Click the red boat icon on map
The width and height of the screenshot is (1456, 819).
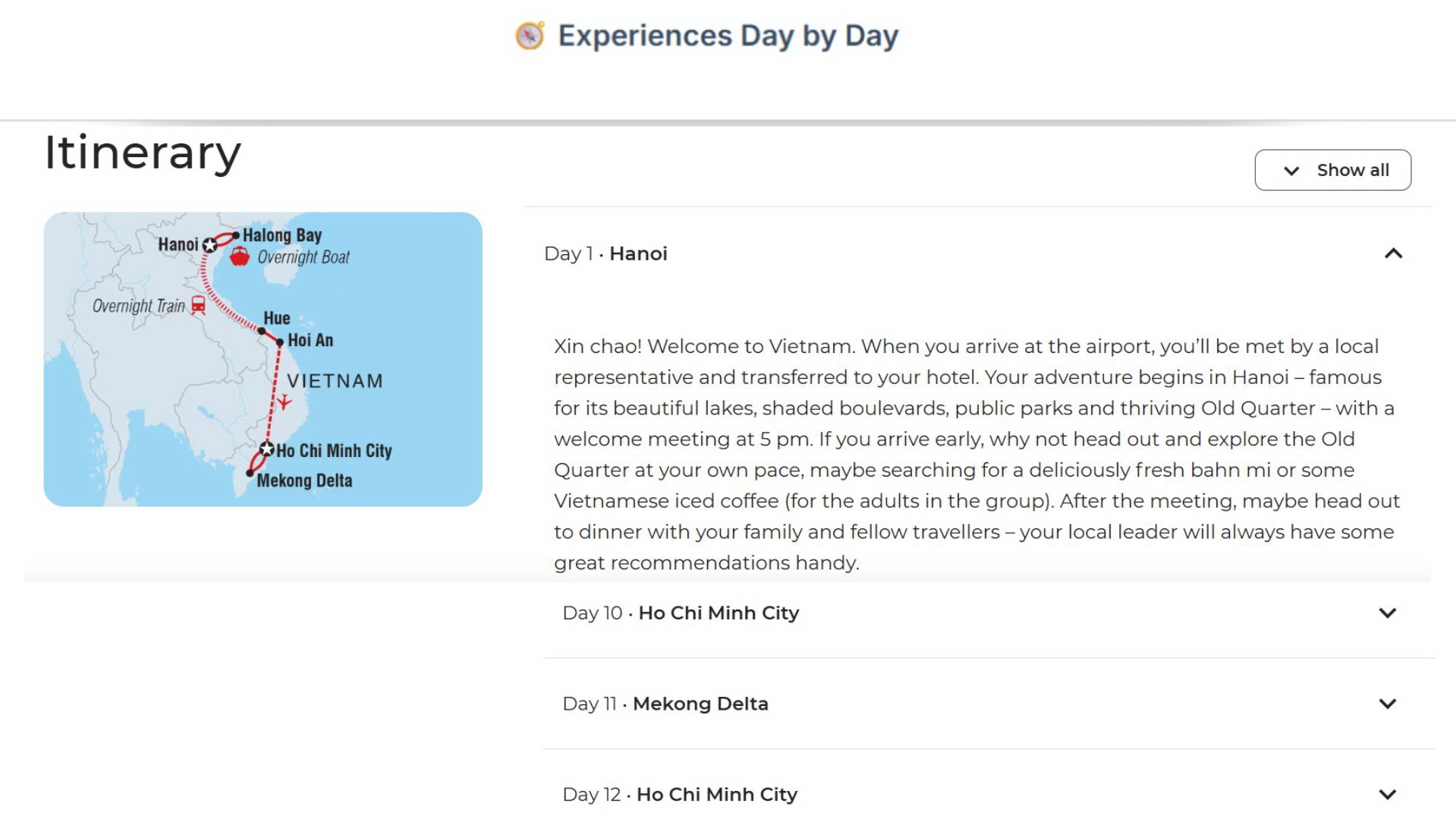point(240,257)
